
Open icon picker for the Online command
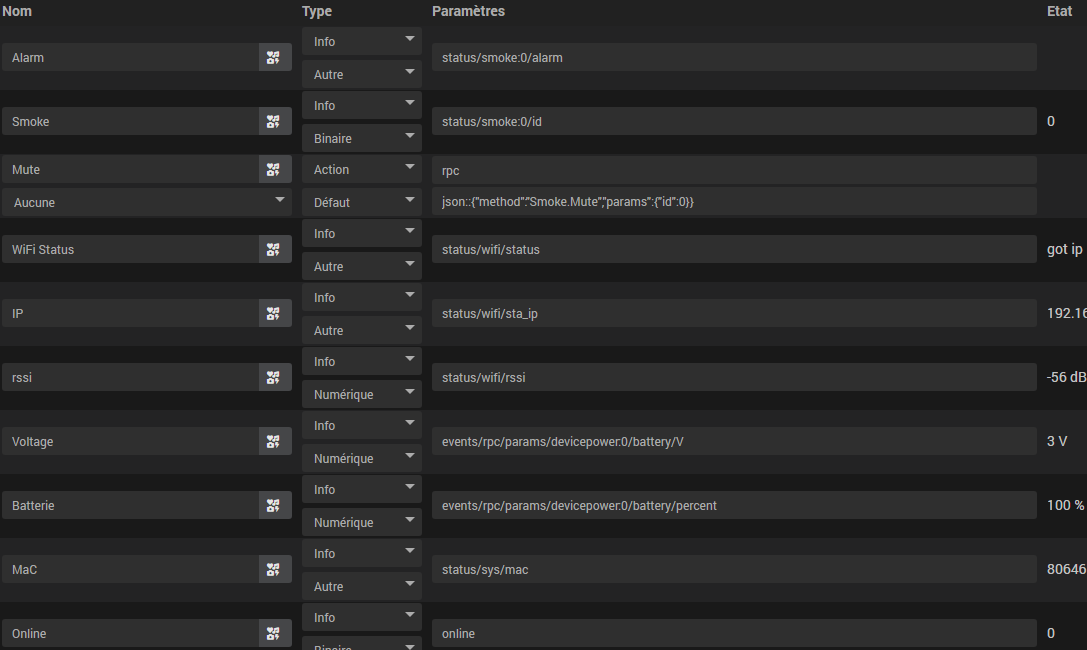click(x=275, y=633)
